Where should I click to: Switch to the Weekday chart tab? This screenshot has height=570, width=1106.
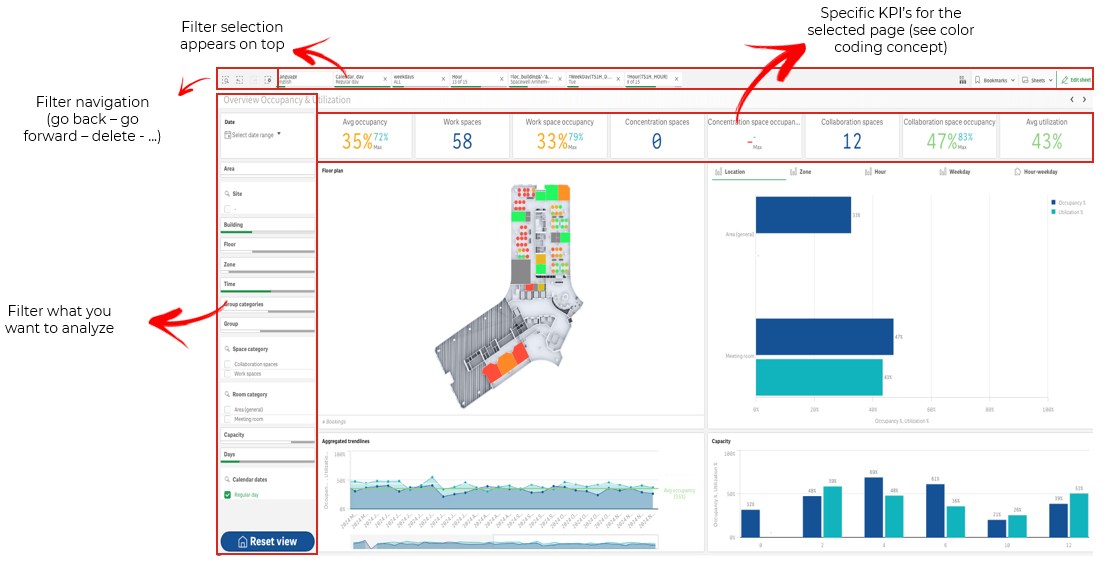click(x=955, y=171)
